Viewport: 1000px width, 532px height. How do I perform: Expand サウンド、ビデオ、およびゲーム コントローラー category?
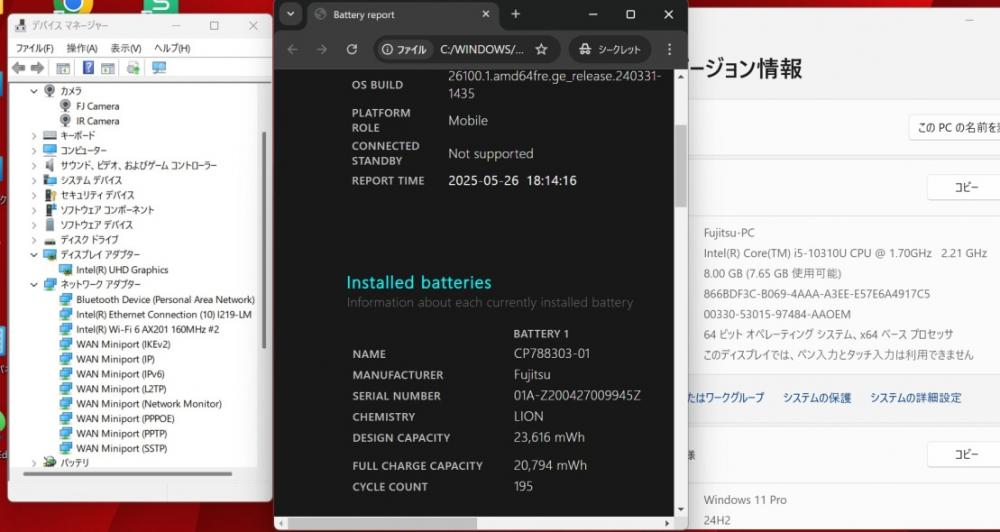click(34, 165)
